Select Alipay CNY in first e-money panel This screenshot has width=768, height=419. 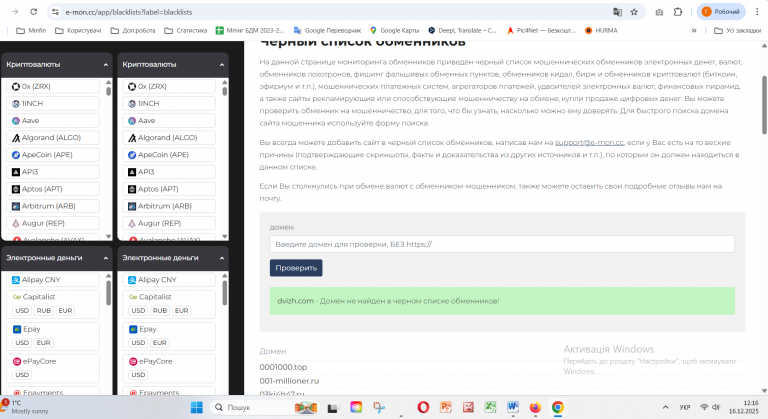pyautogui.click(x=53, y=280)
